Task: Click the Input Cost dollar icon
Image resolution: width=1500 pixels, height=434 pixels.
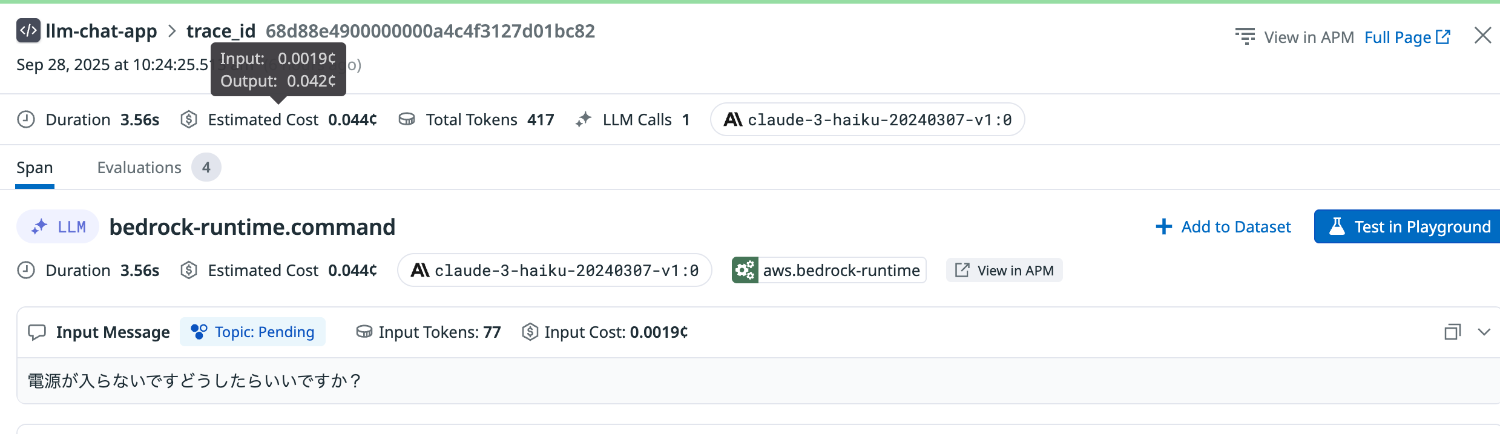Action: tap(530, 332)
